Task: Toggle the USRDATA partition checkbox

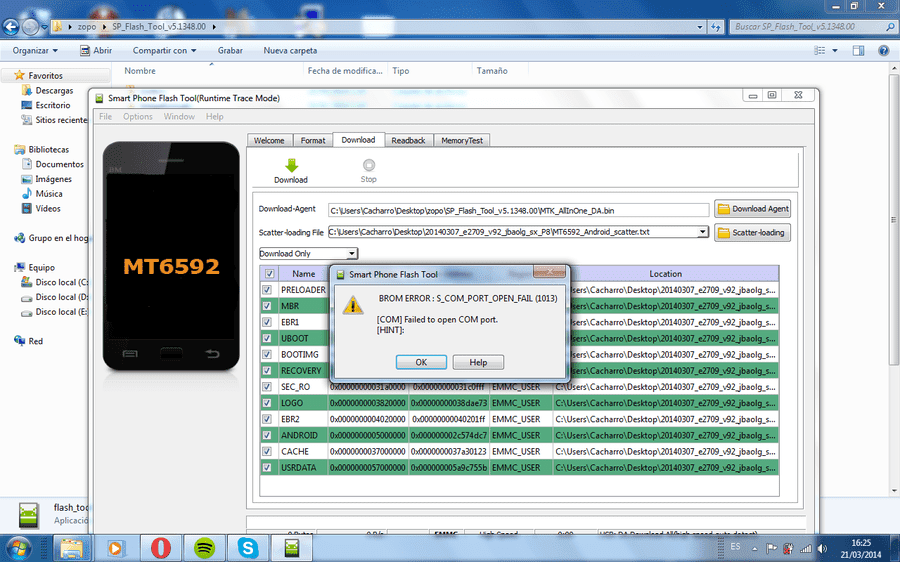Action: coord(267,467)
